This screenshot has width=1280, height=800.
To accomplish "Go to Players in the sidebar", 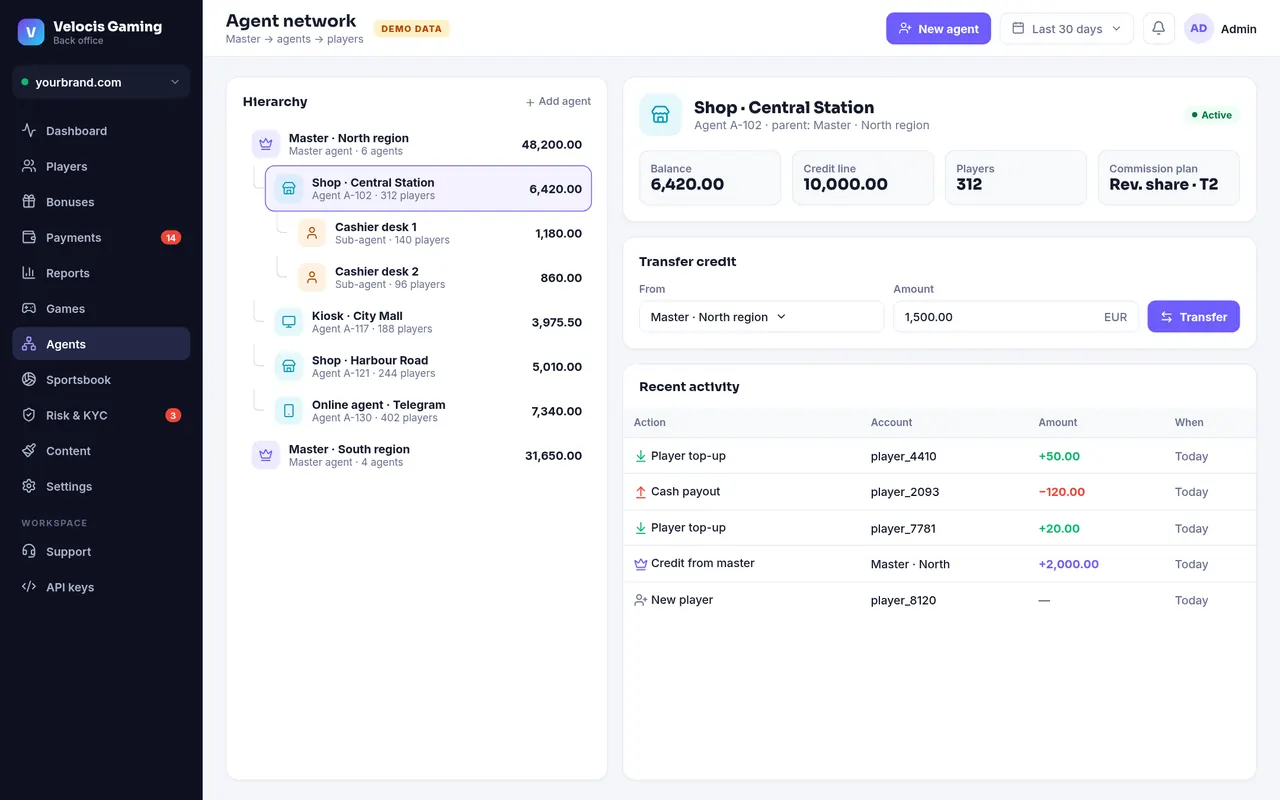I will pyautogui.click(x=101, y=166).
